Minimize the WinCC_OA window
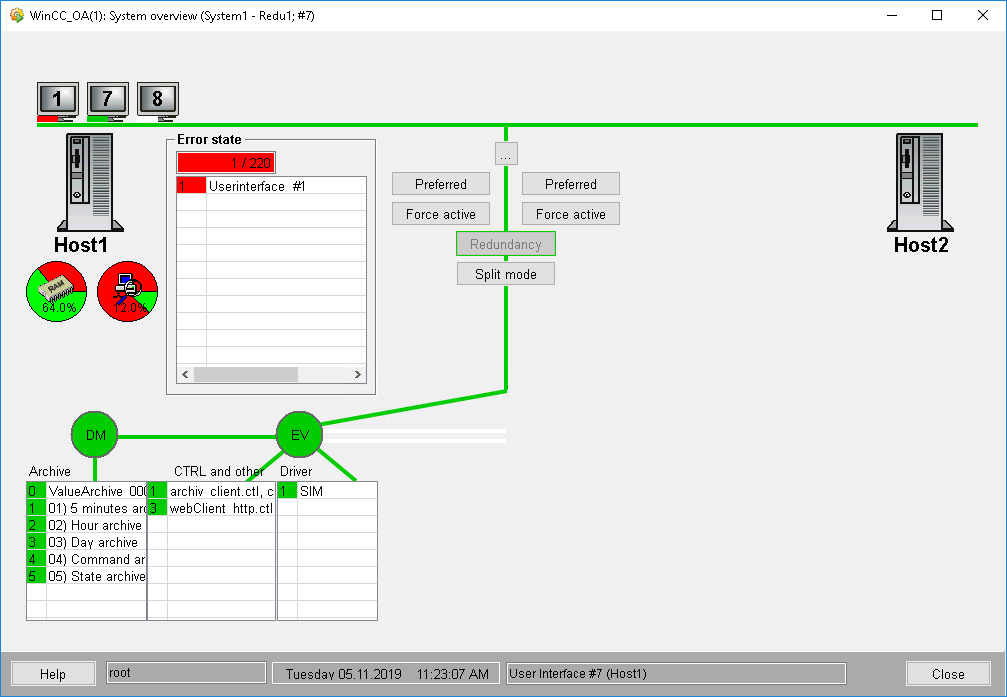Screen dimensions: 1007x697 (892, 15)
